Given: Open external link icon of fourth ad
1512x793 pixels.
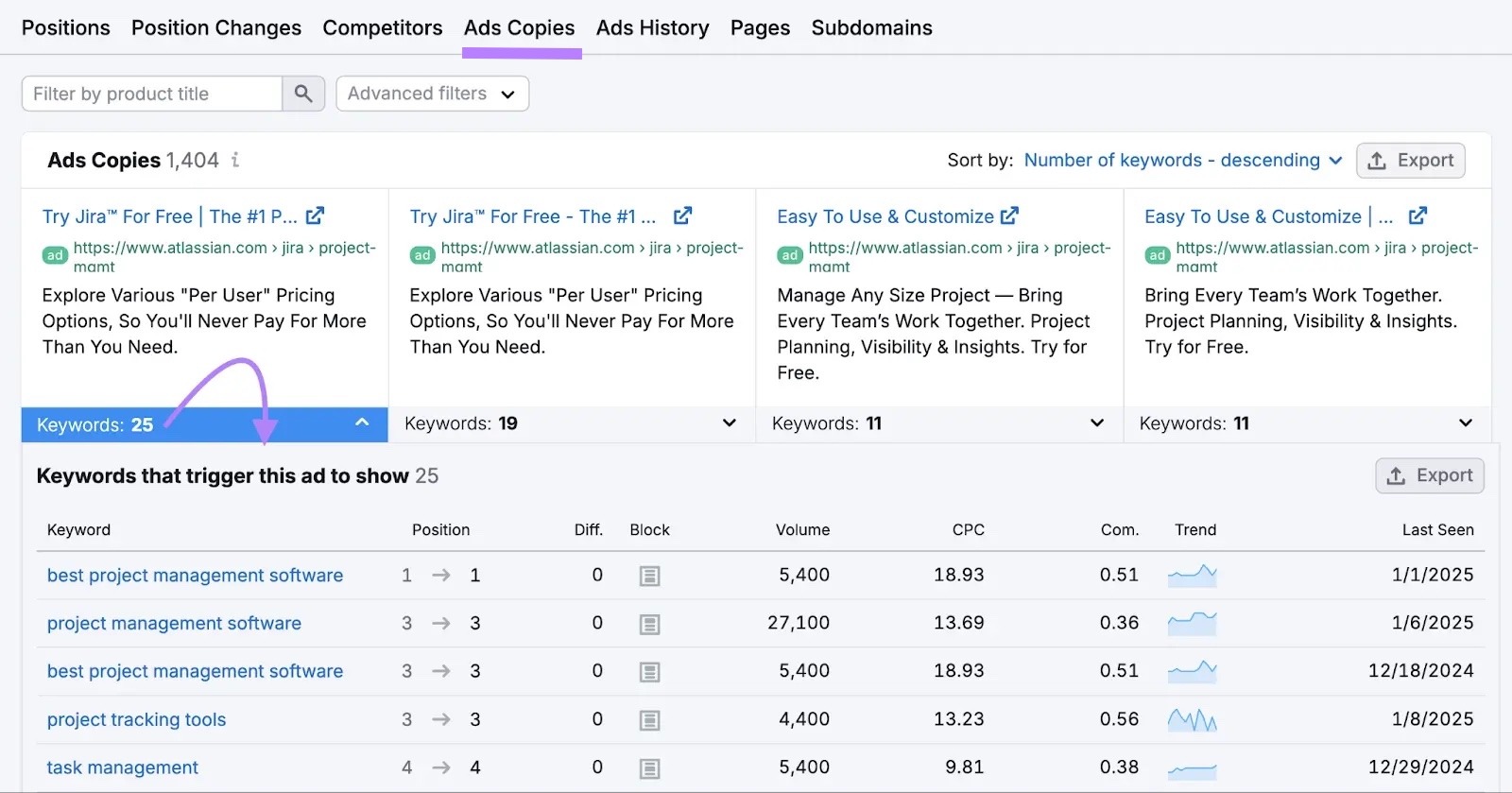Looking at the screenshot, I should (1417, 216).
